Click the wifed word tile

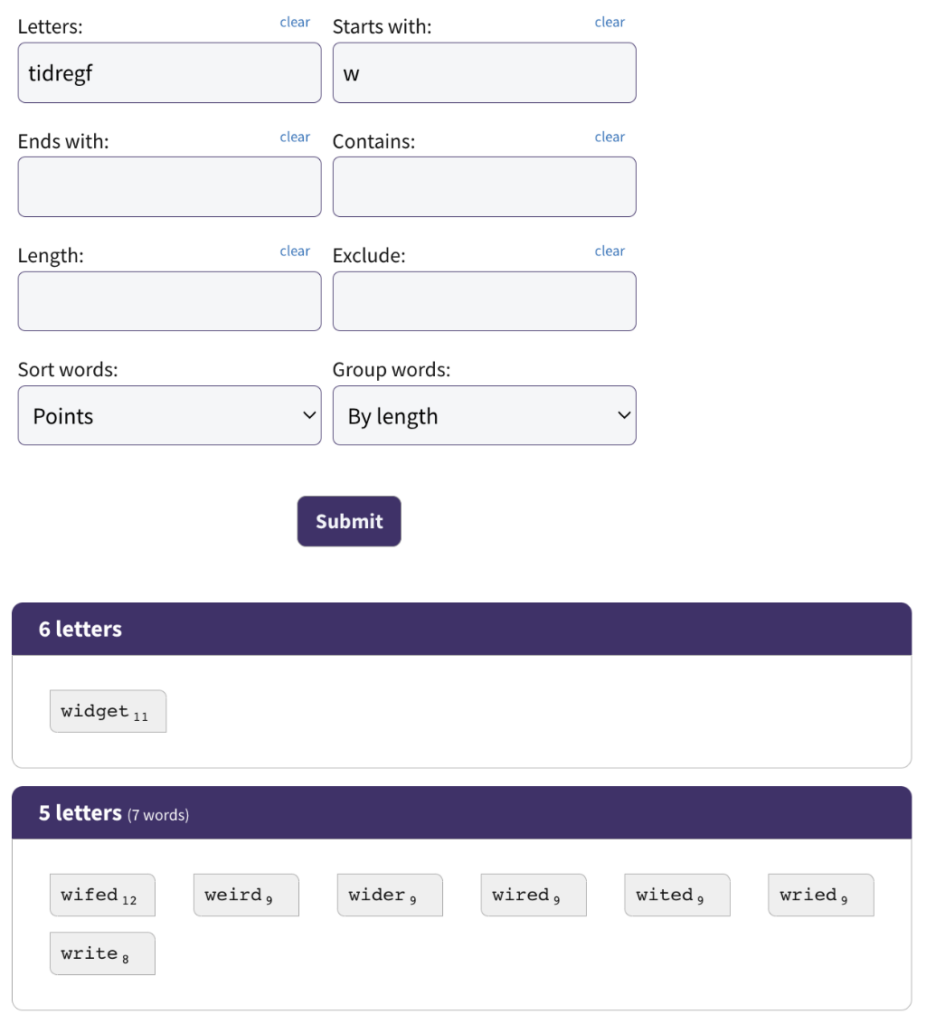click(x=103, y=895)
